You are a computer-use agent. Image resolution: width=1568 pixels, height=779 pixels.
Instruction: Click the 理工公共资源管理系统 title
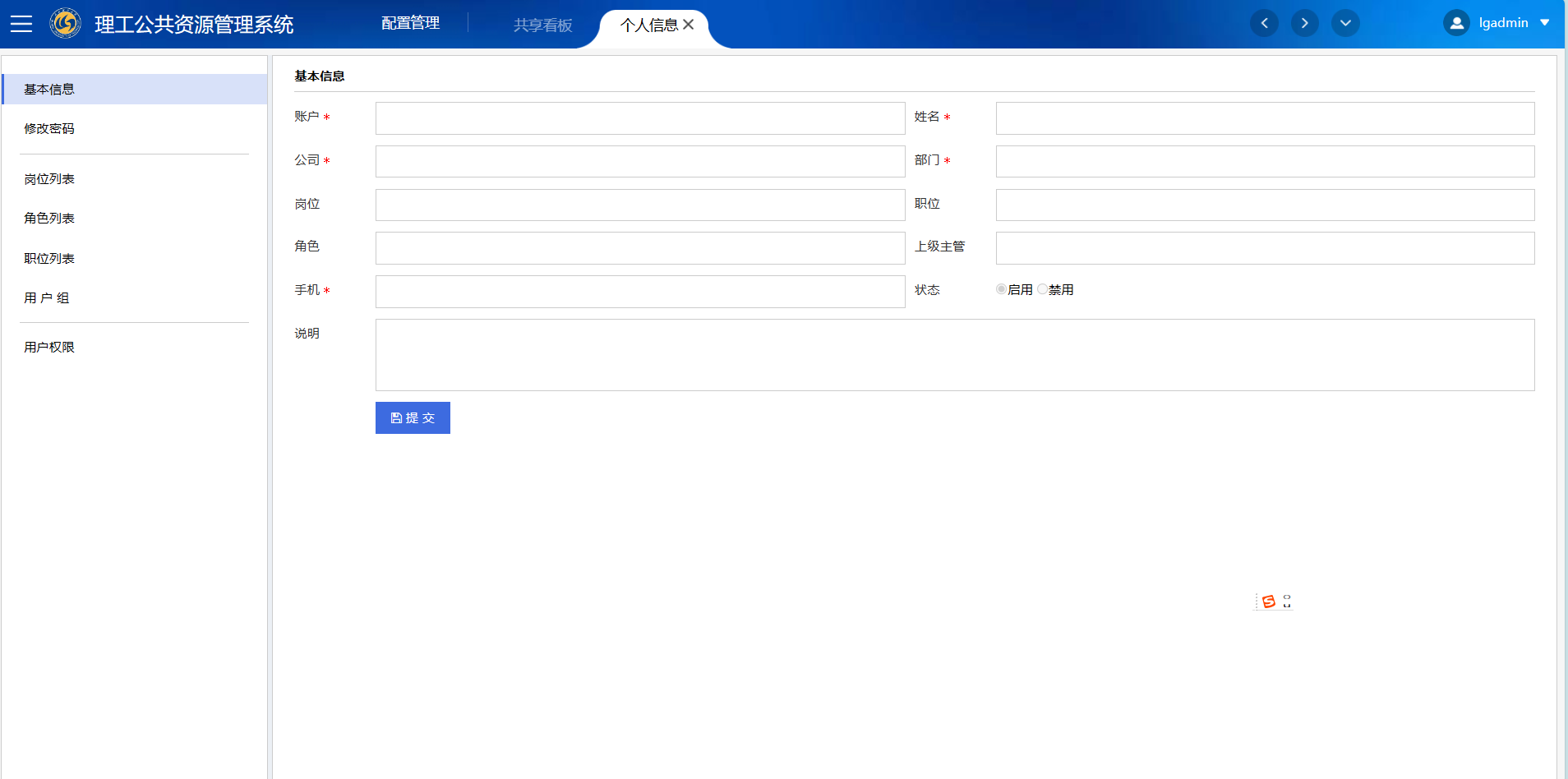pos(194,25)
